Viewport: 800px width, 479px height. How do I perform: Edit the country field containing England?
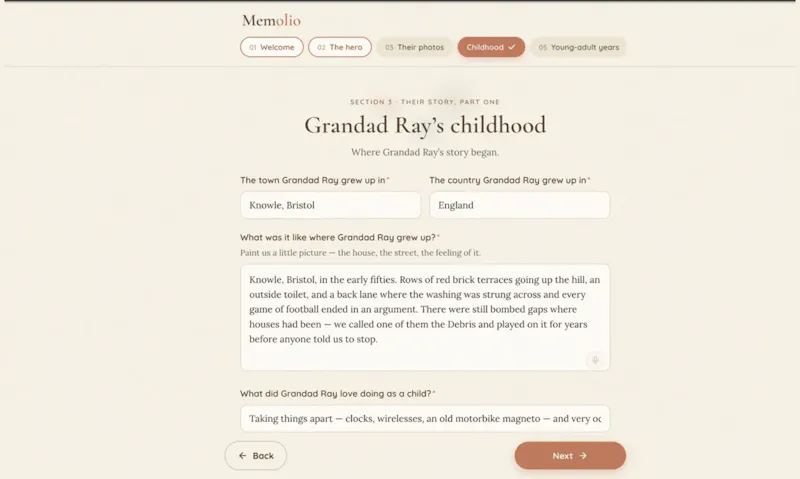[519, 205]
